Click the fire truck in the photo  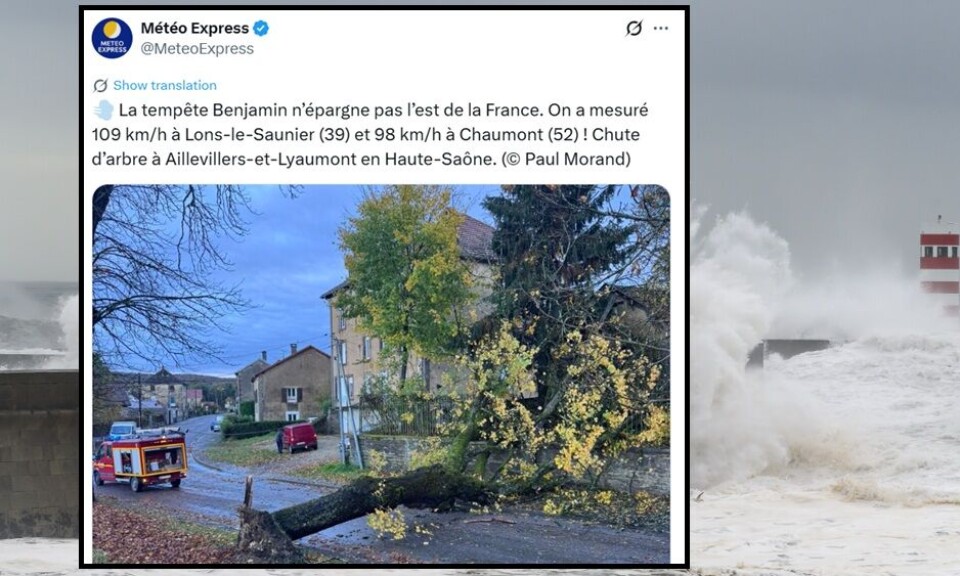click(140, 460)
